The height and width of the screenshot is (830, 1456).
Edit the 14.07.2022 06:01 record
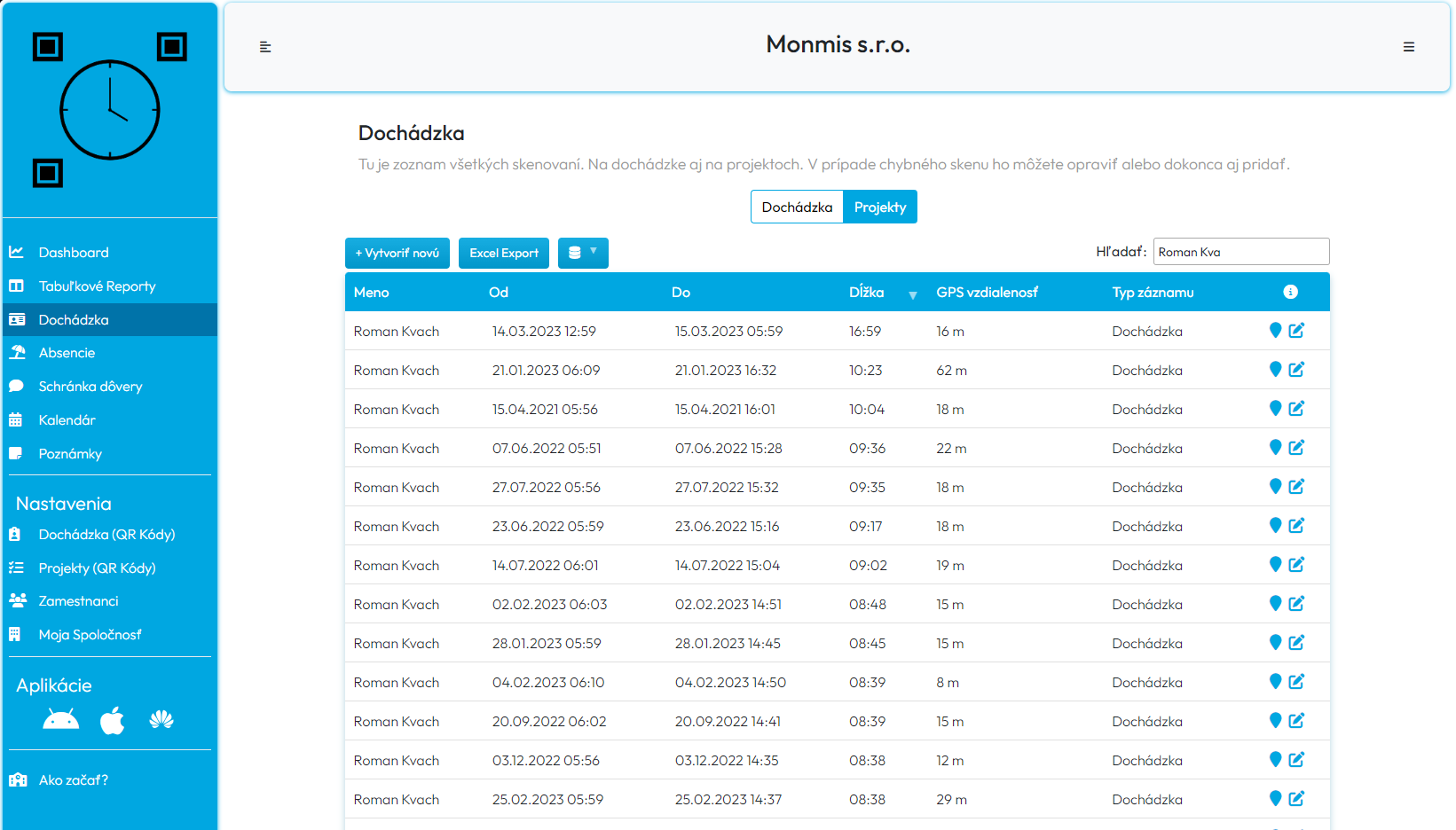tap(1296, 564)
